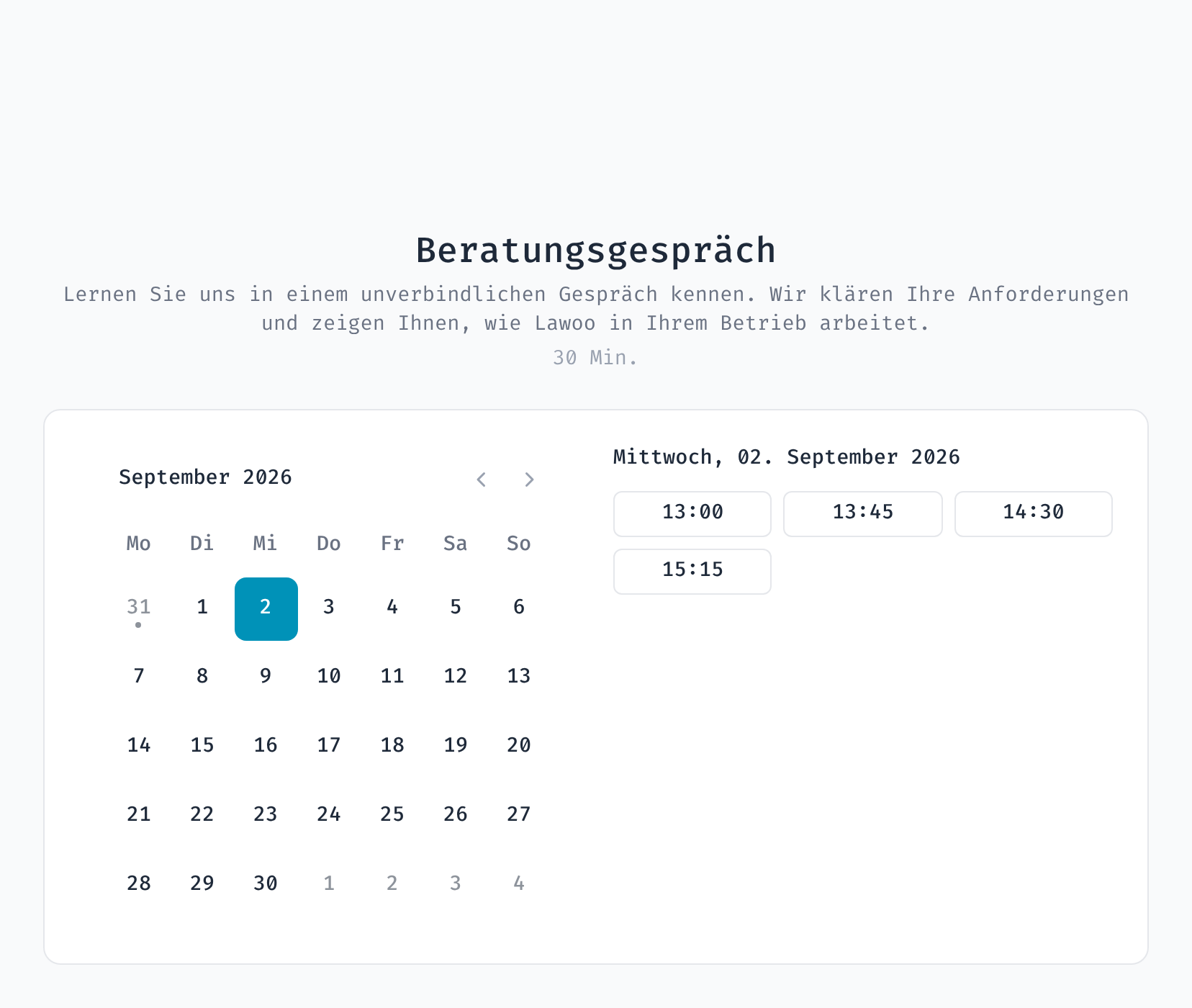Go to the previous month
1192x1008 pixels.
pos(482,480)
